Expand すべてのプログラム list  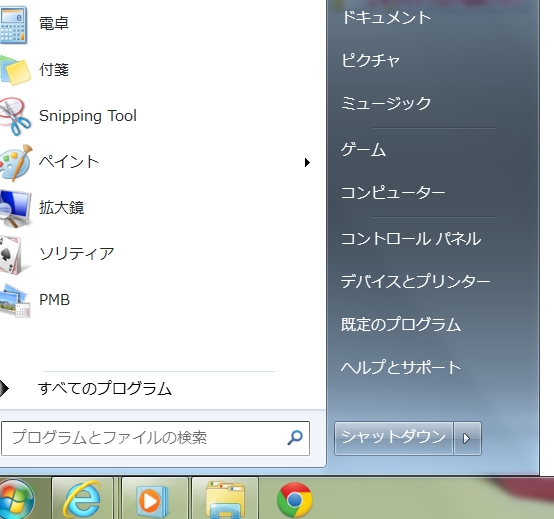coord(105,388)
